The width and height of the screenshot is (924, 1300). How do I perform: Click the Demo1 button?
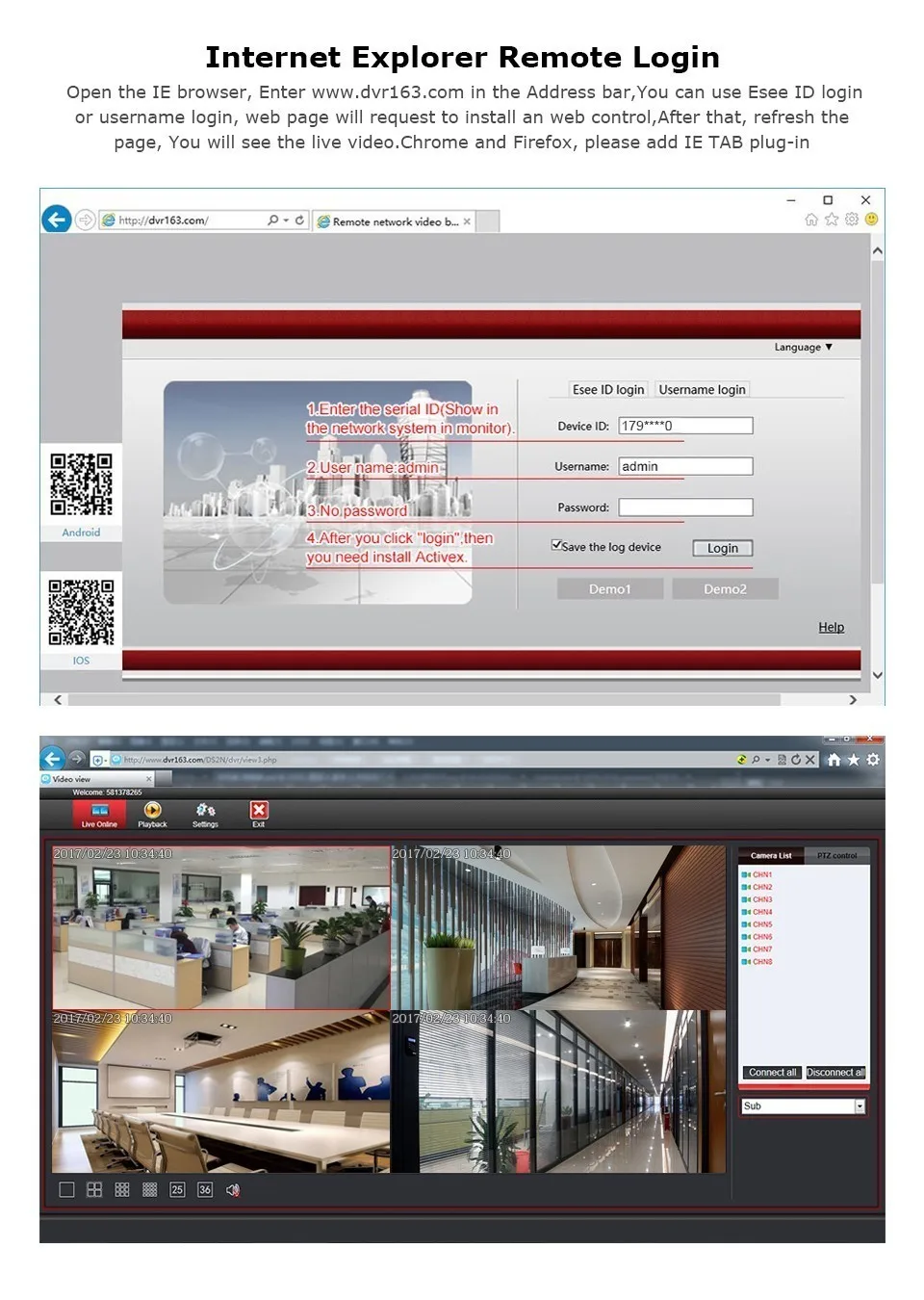(x=610, y=589)
